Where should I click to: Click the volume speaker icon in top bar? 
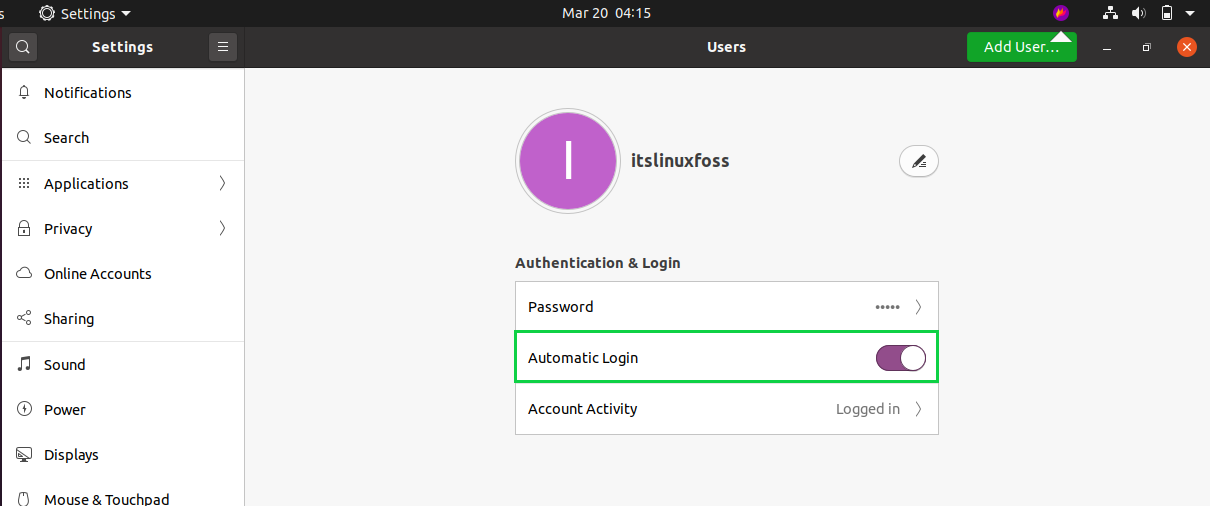1138,13
